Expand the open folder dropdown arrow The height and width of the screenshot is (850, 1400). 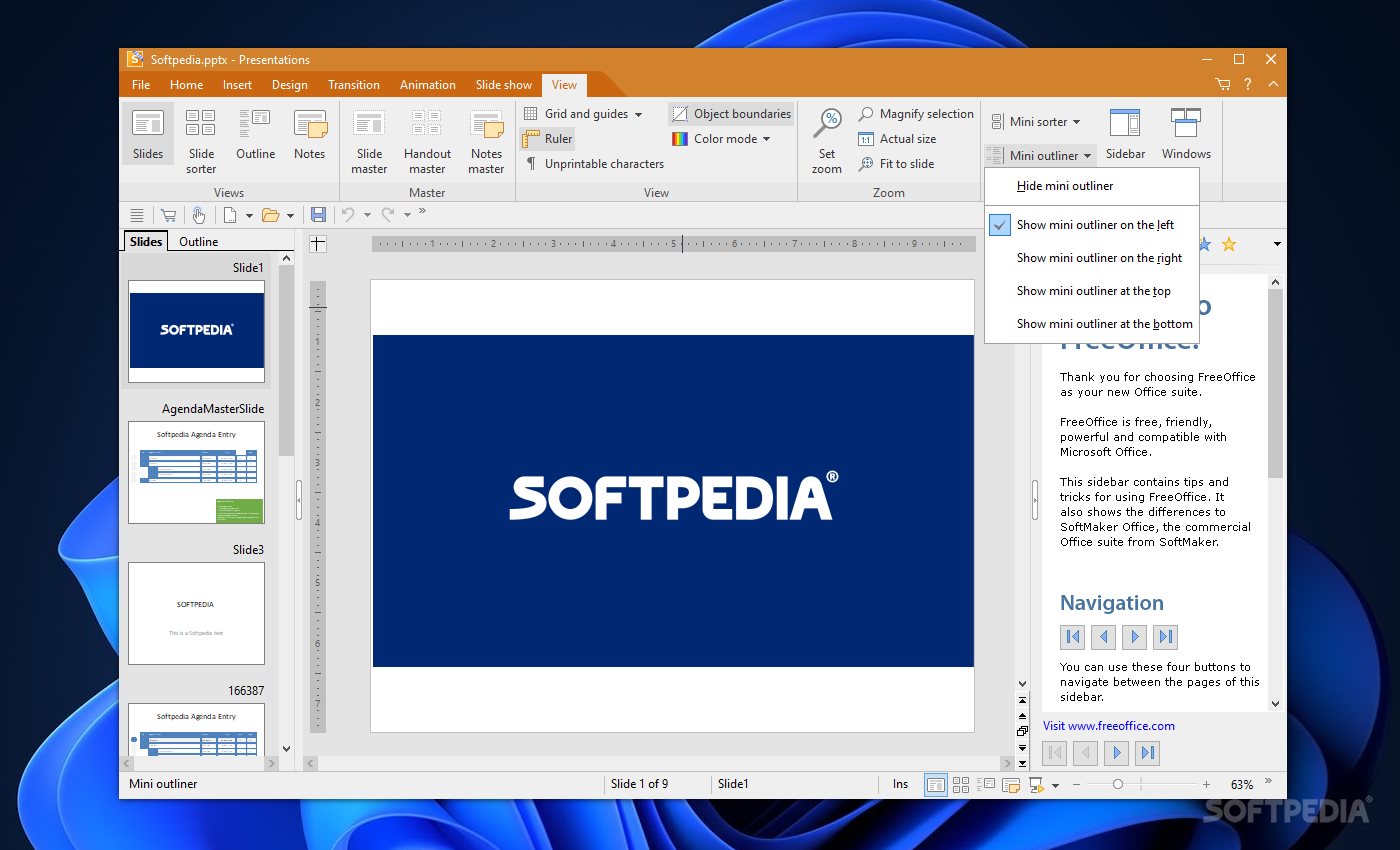pyautogui.click(x=291, y=216)
